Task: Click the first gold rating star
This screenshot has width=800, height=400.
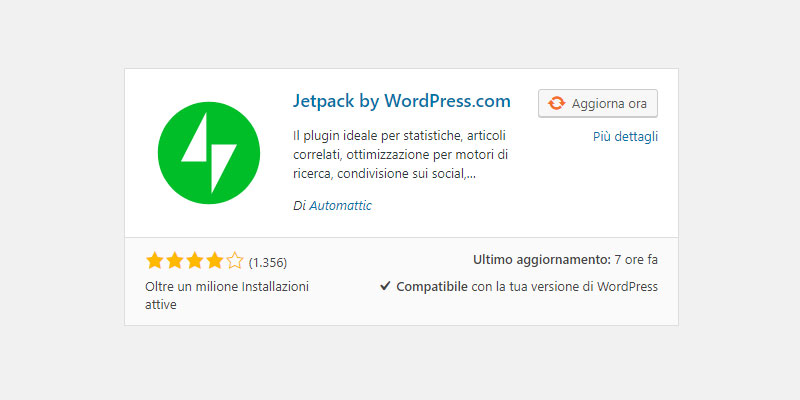Action: (x=155, y=261)
